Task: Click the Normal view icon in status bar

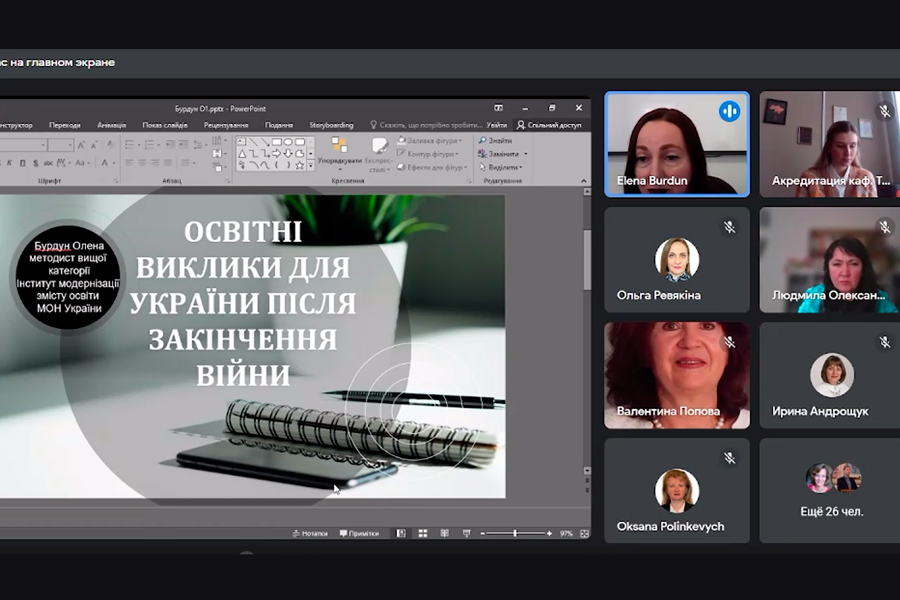Action: [401, 533]
